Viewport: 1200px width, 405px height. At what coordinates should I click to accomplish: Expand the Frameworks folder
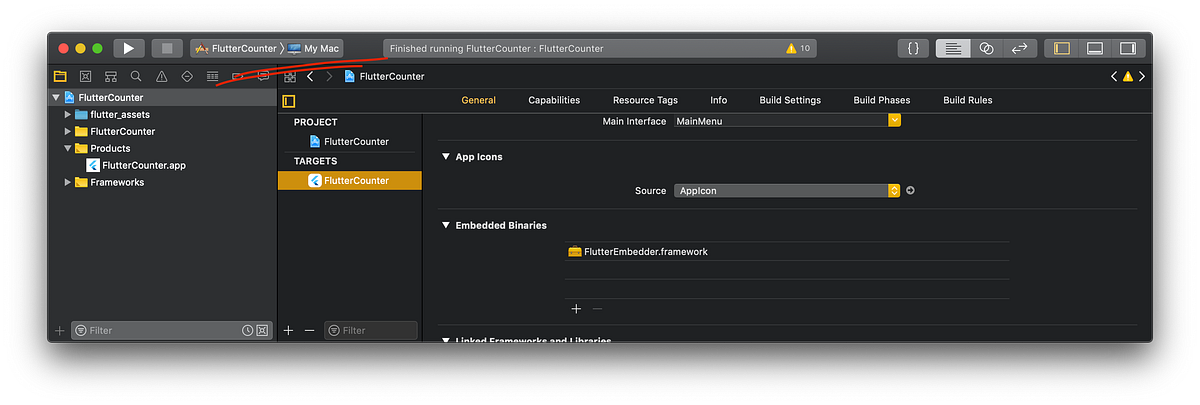(68, 182)
